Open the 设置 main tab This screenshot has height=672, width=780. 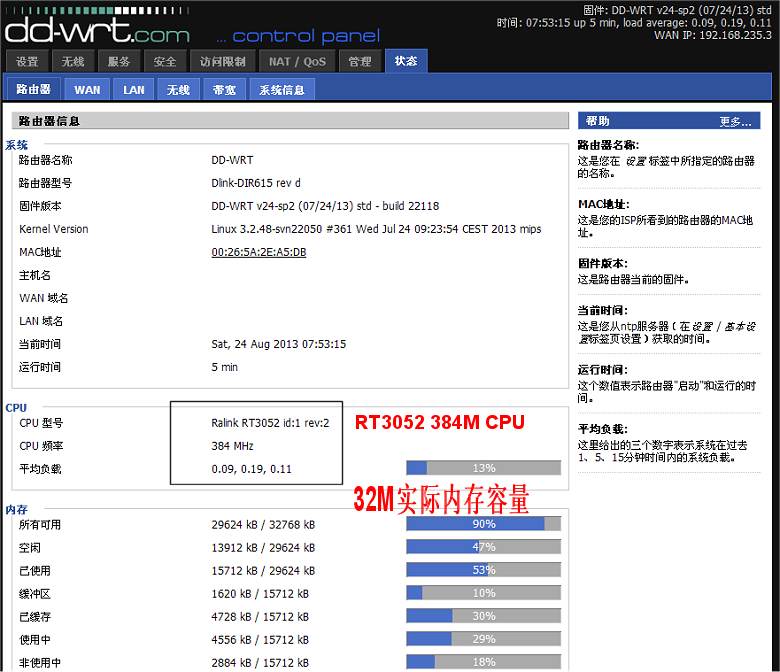[27, 62]
